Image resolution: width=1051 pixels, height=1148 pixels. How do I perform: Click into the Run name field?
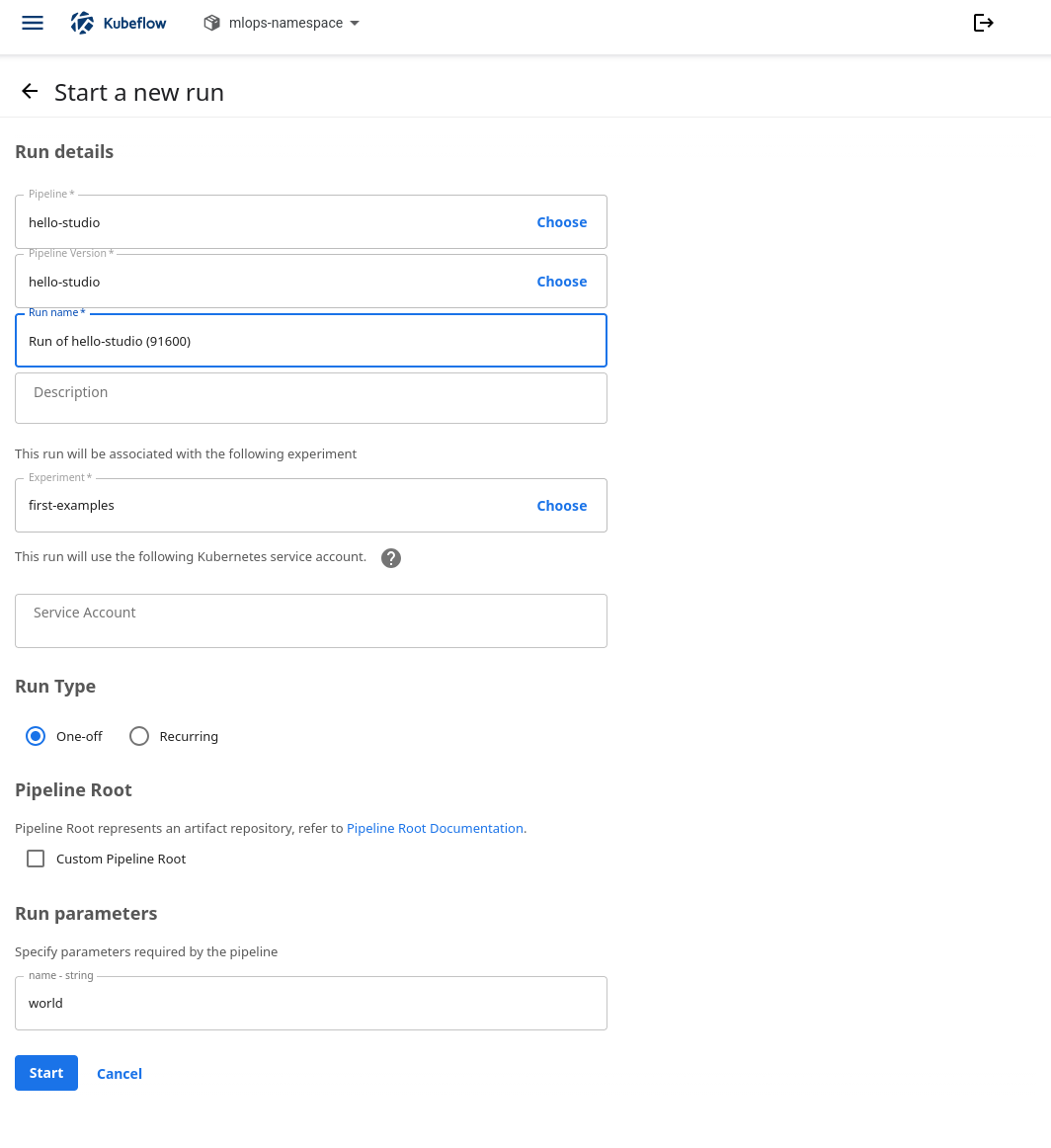click(x=311, y=341)
